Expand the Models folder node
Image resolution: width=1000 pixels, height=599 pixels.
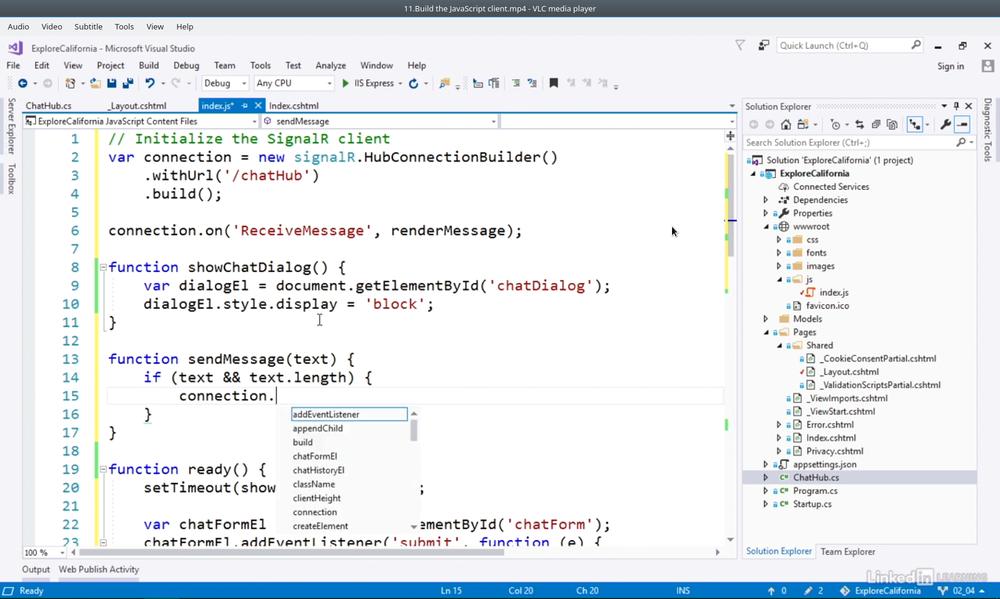(x=766, y=319)
